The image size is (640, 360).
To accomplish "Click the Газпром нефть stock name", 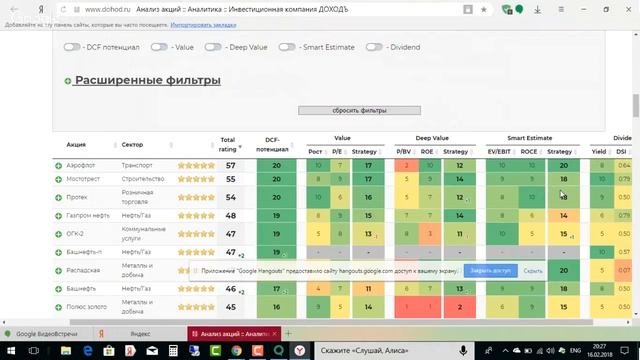I will coord(88,216).
